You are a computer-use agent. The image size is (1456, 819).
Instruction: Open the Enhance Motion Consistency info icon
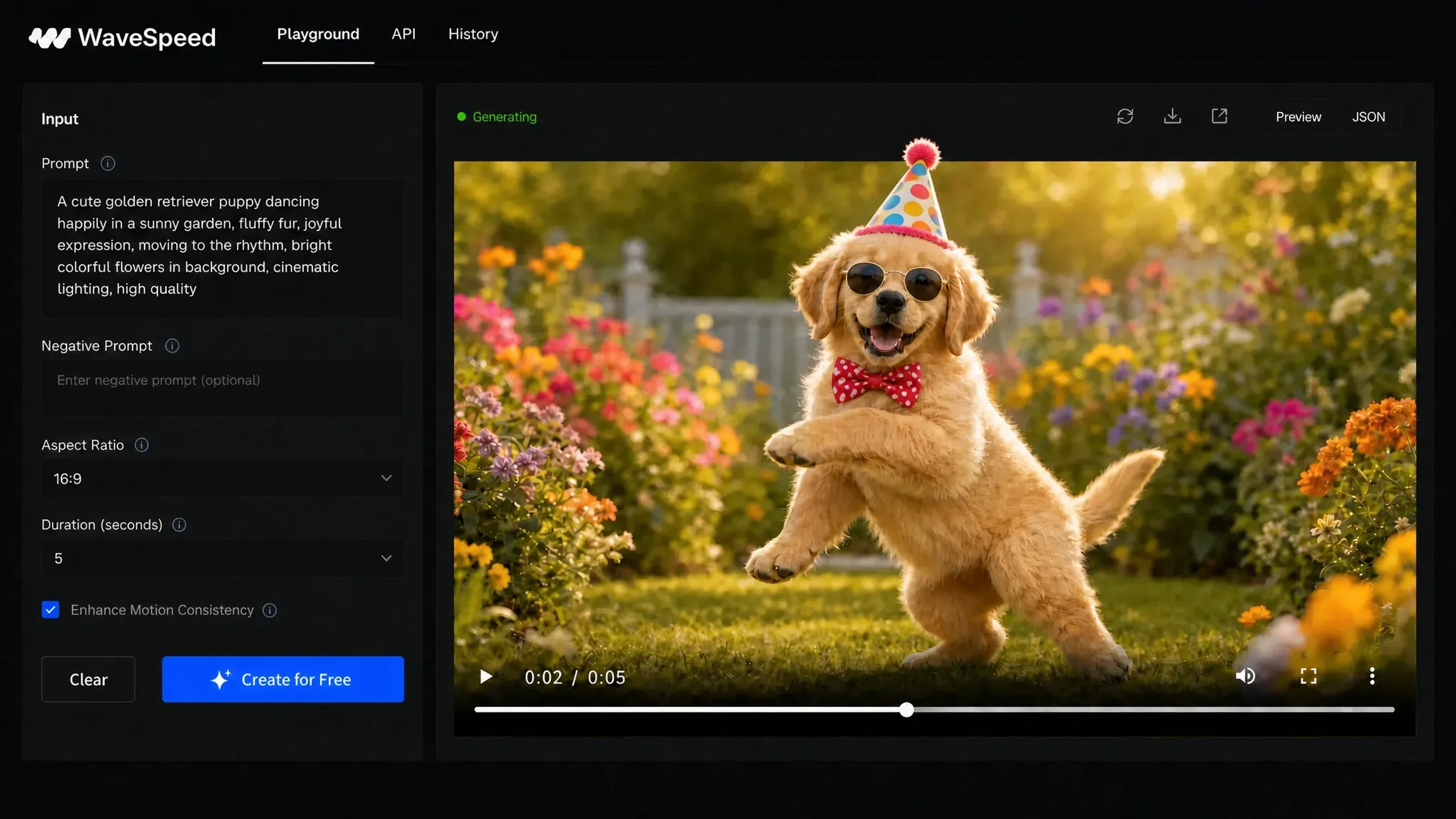(270, 610)
